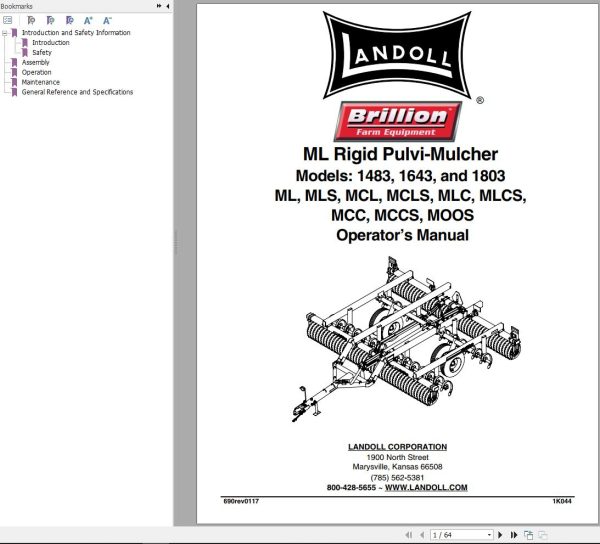600x544 pixels.
Task: Collapse the bookmarks panel with the left arrow
Action: [168, 6]
